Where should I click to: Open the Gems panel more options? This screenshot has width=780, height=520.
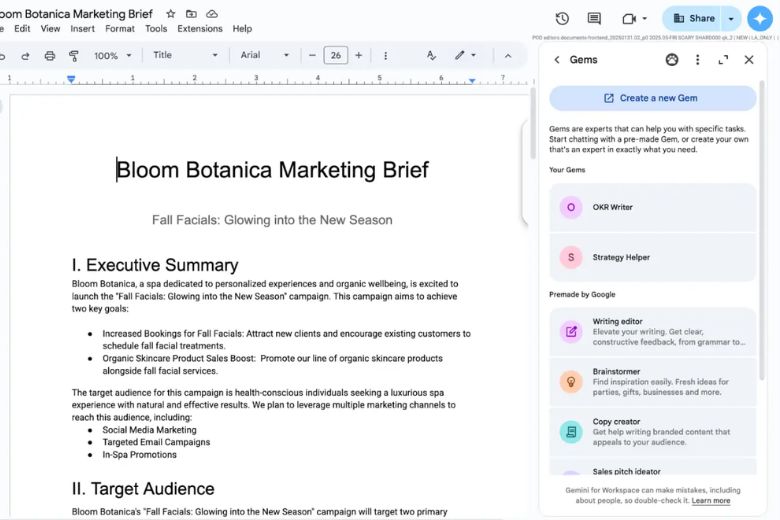click(697, 60)
